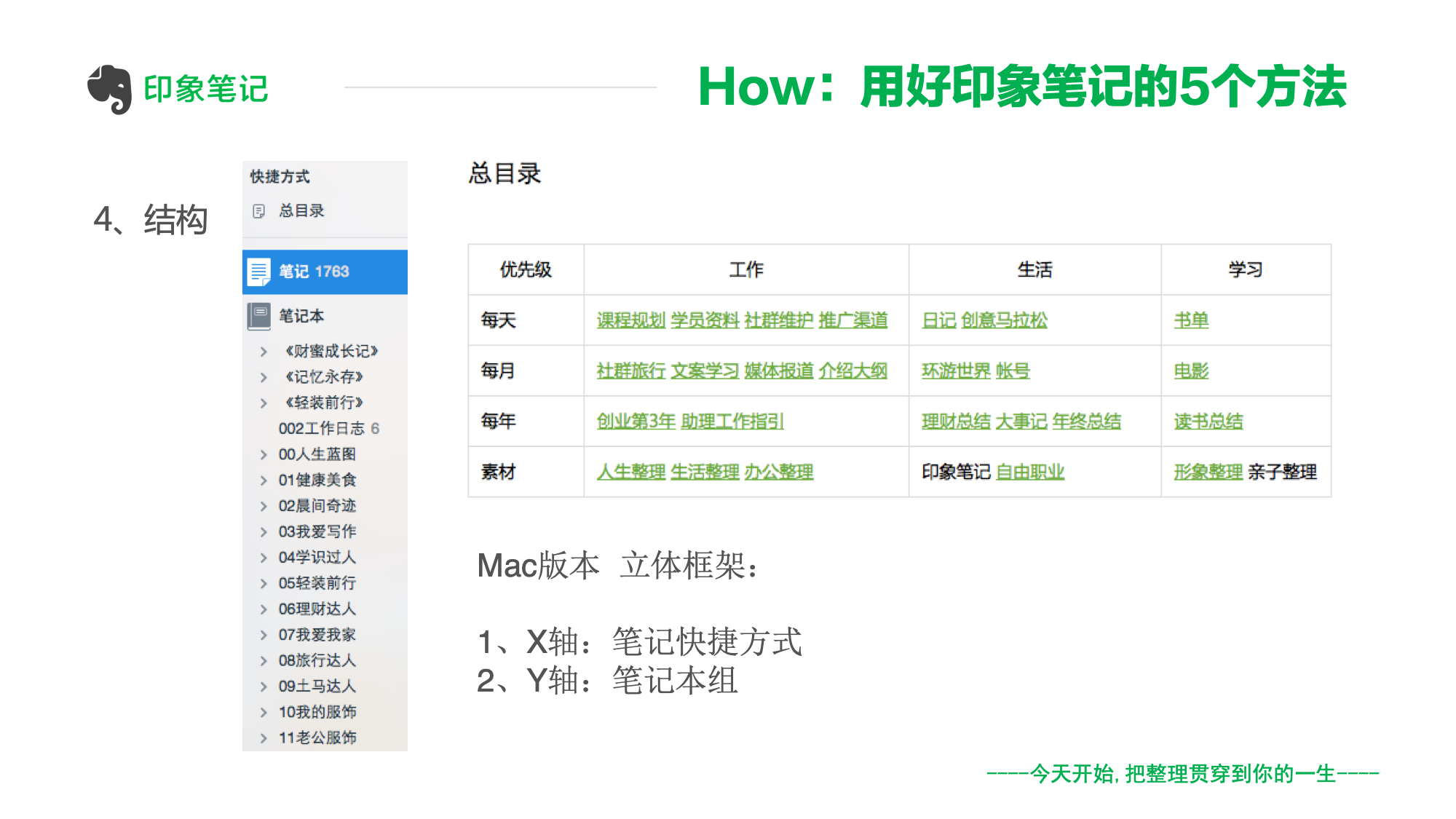Click the 每年 row label
The width and height of the screenshot is (1456, 819).
pos(499,421)
